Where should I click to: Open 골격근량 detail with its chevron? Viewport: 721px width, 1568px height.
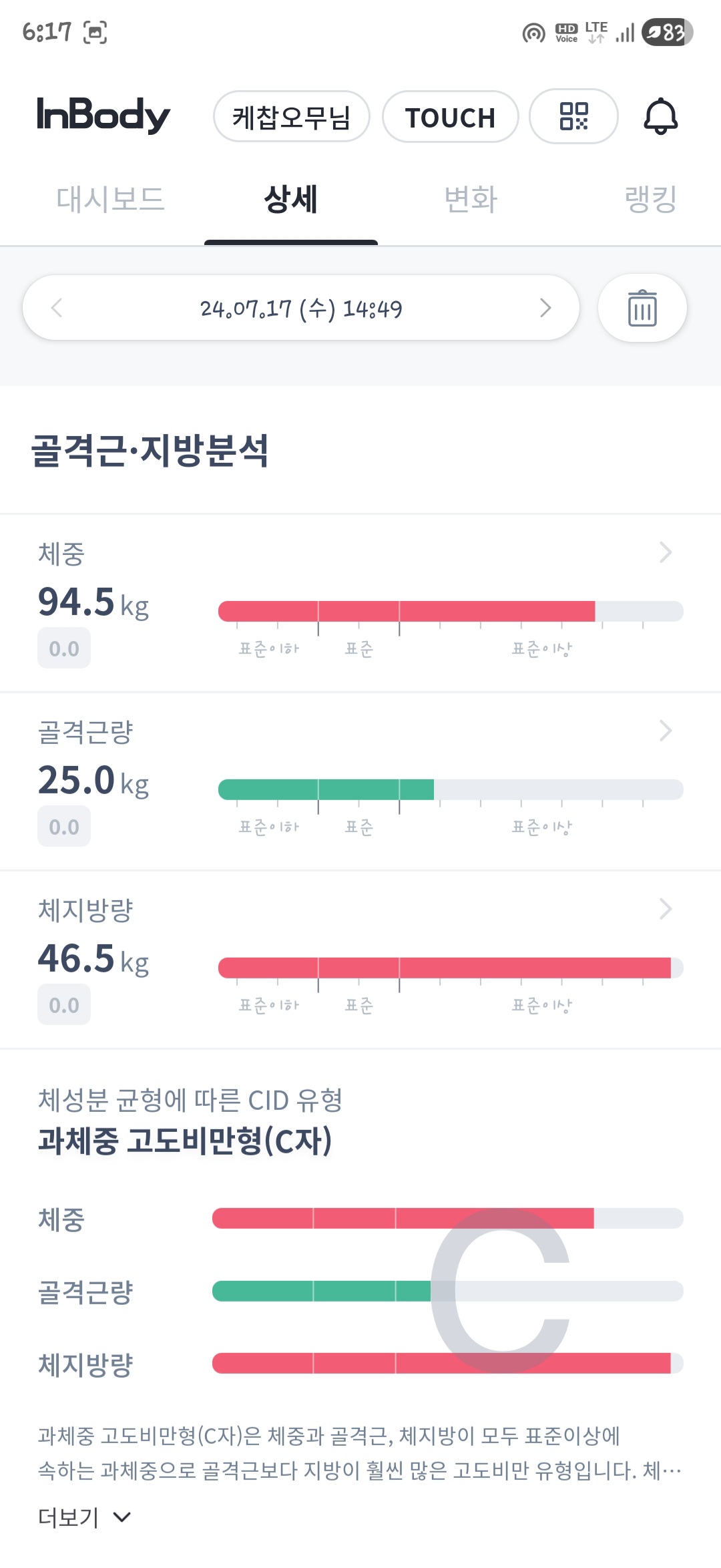point(665,731)
